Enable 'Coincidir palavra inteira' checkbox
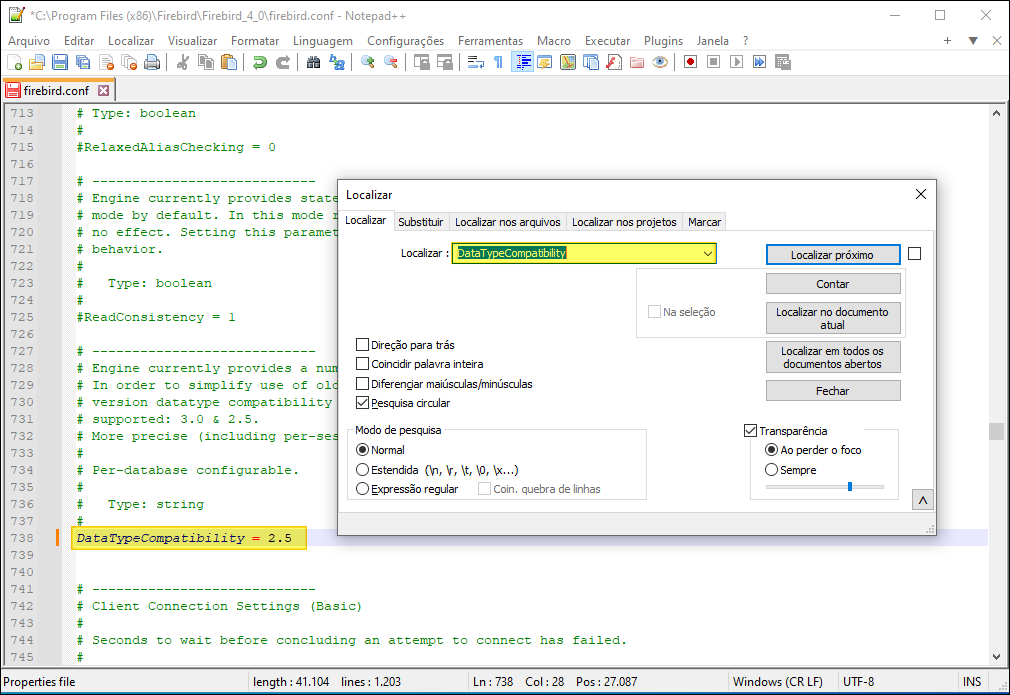1010x695 pixels. pyautogui.click(x=363, y=364)
